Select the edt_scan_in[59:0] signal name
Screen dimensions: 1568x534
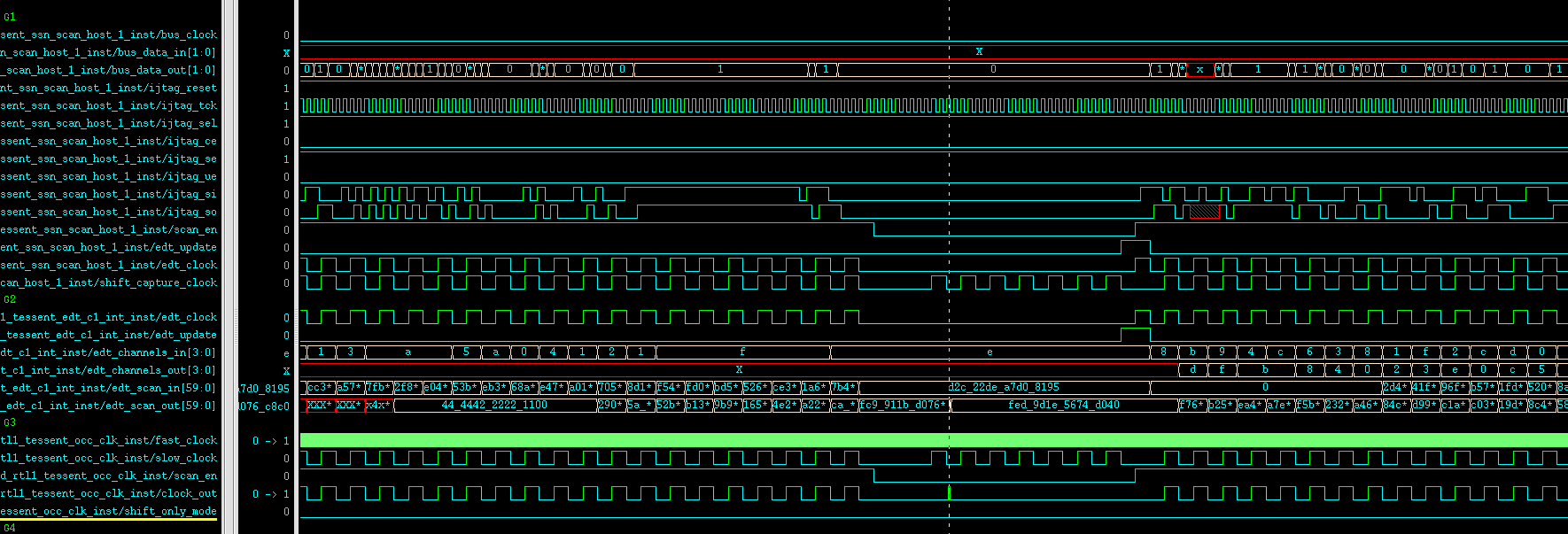[108, 388]
